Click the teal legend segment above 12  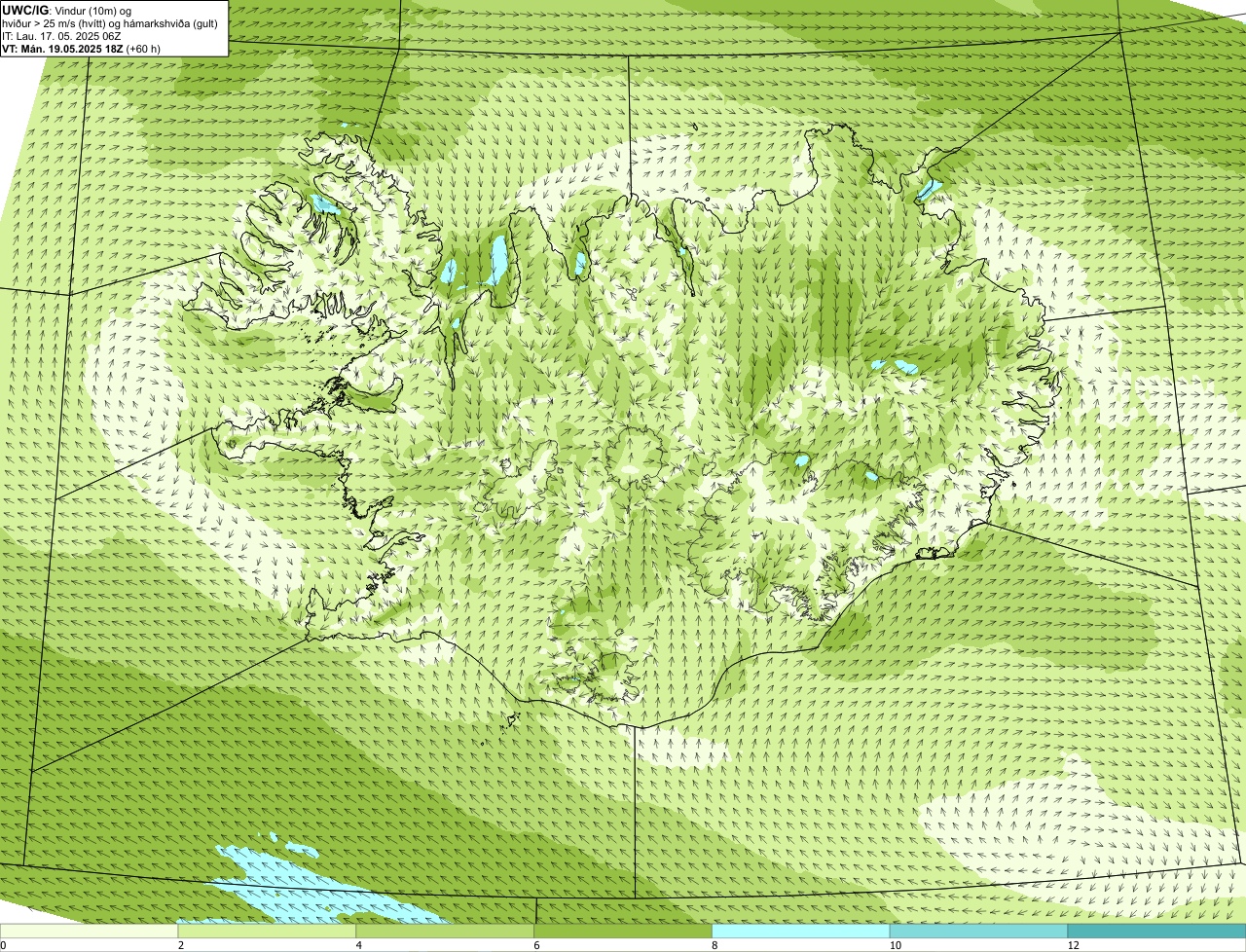[x=1156, y=931]
